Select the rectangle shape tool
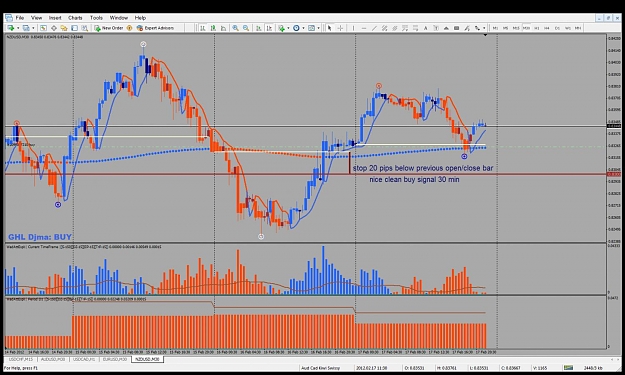The height and width of the screenshot is (375, 625). pyautogui.click(x=456, y=28)
